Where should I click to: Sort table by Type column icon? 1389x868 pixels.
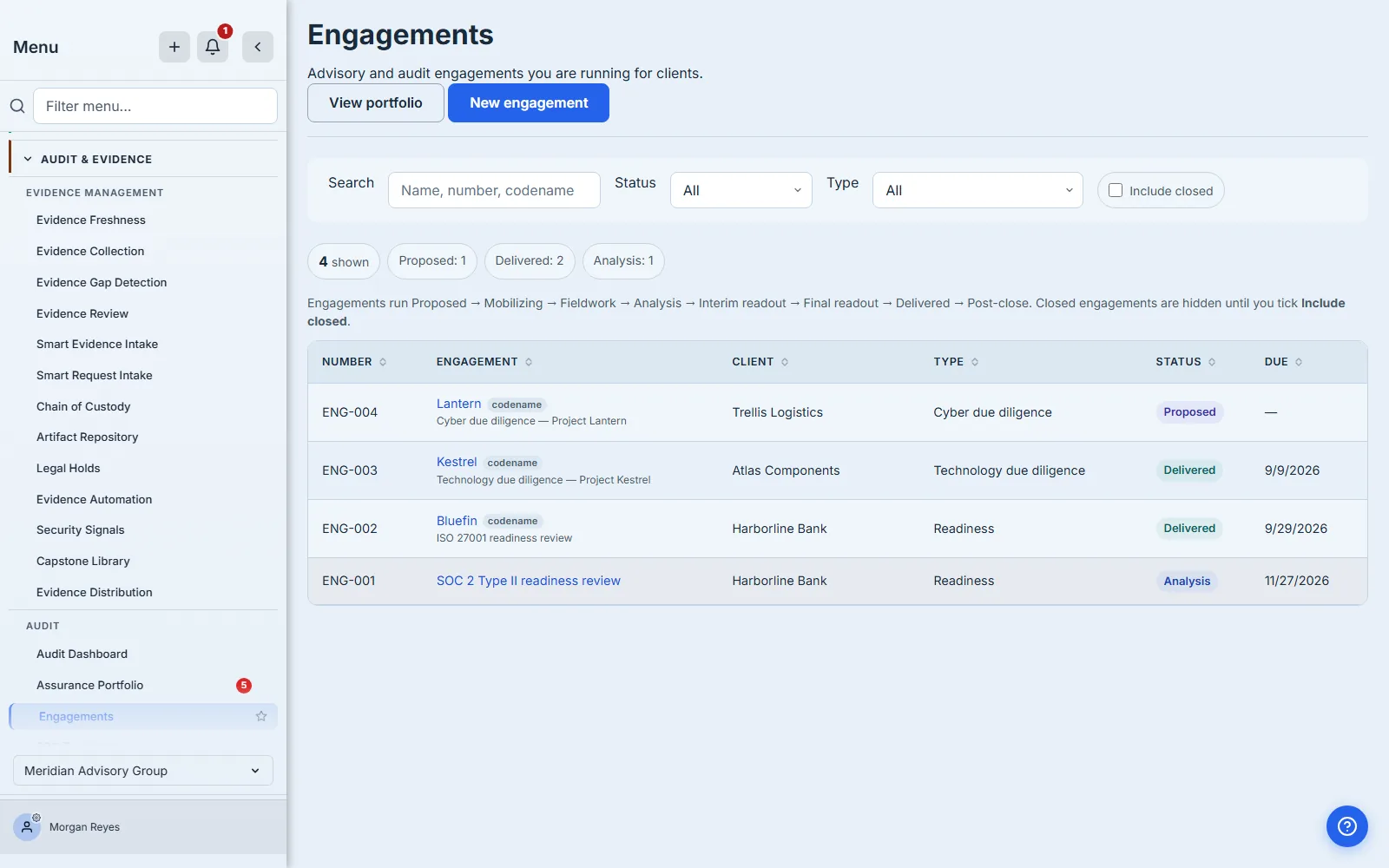pos(975,362)
